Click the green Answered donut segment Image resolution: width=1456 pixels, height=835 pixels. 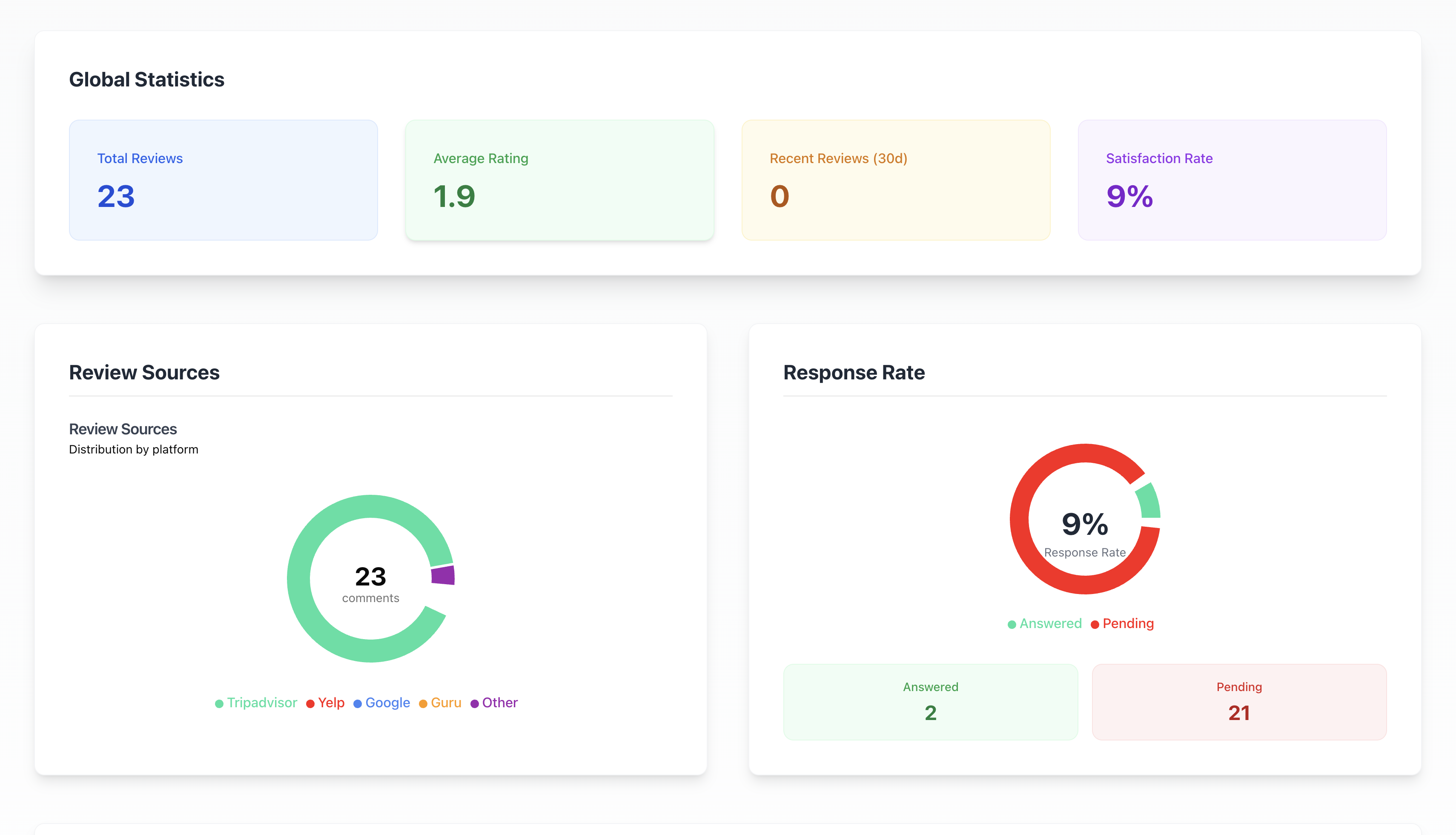click(1149, 501)
